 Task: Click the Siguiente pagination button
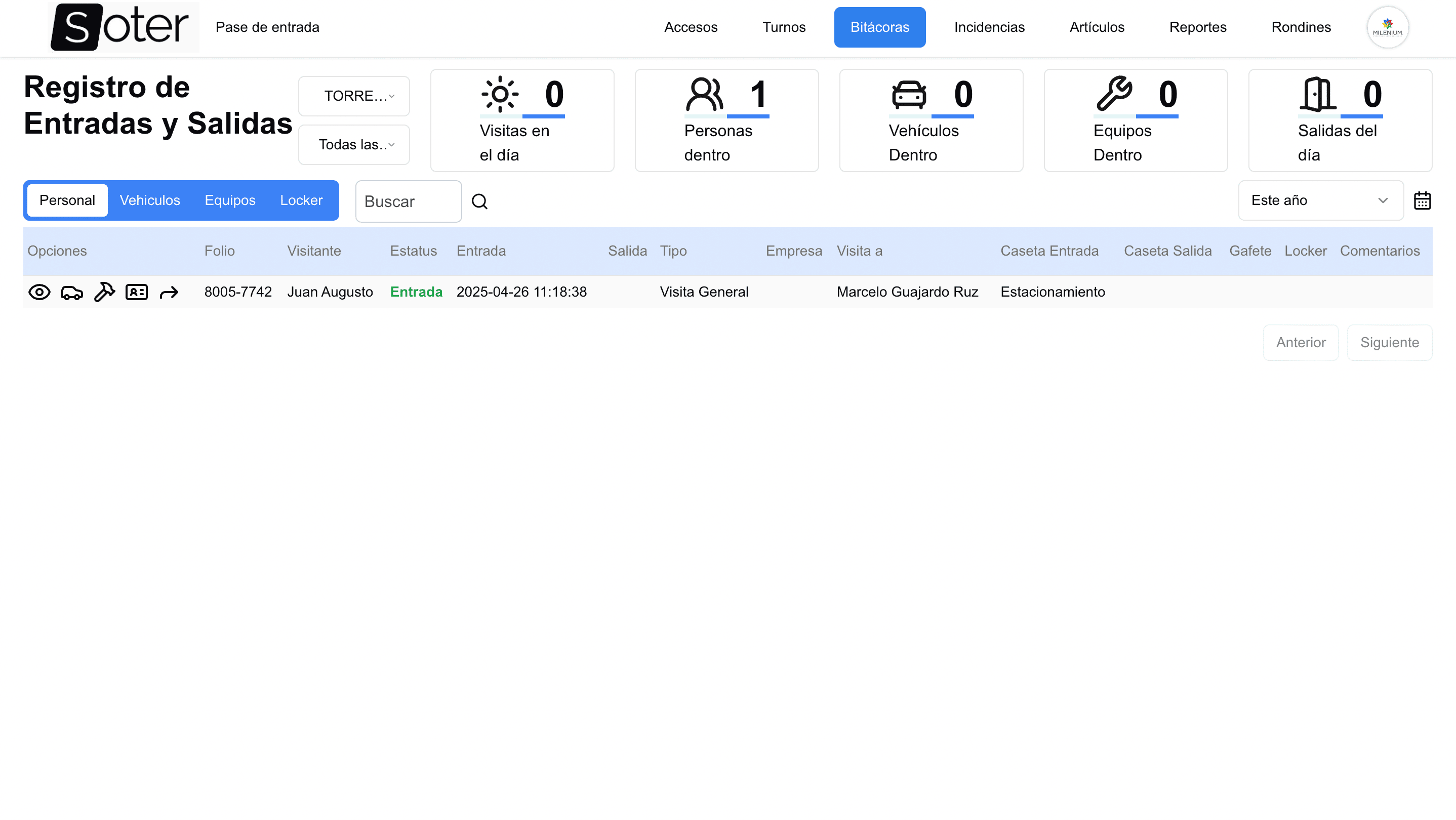click(1389, 343)
